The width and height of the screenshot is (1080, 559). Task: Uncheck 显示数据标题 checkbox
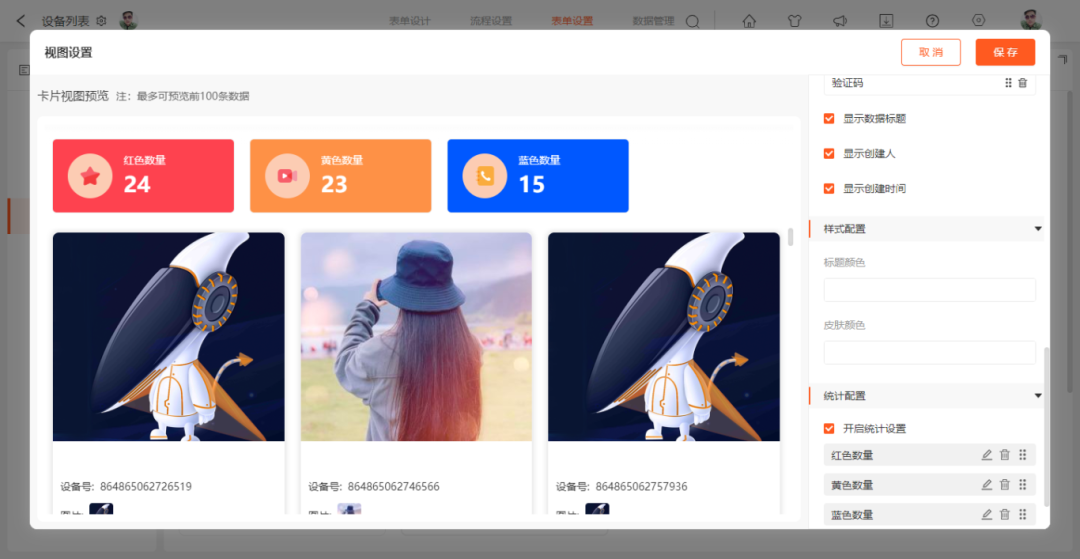coord(829,118)
